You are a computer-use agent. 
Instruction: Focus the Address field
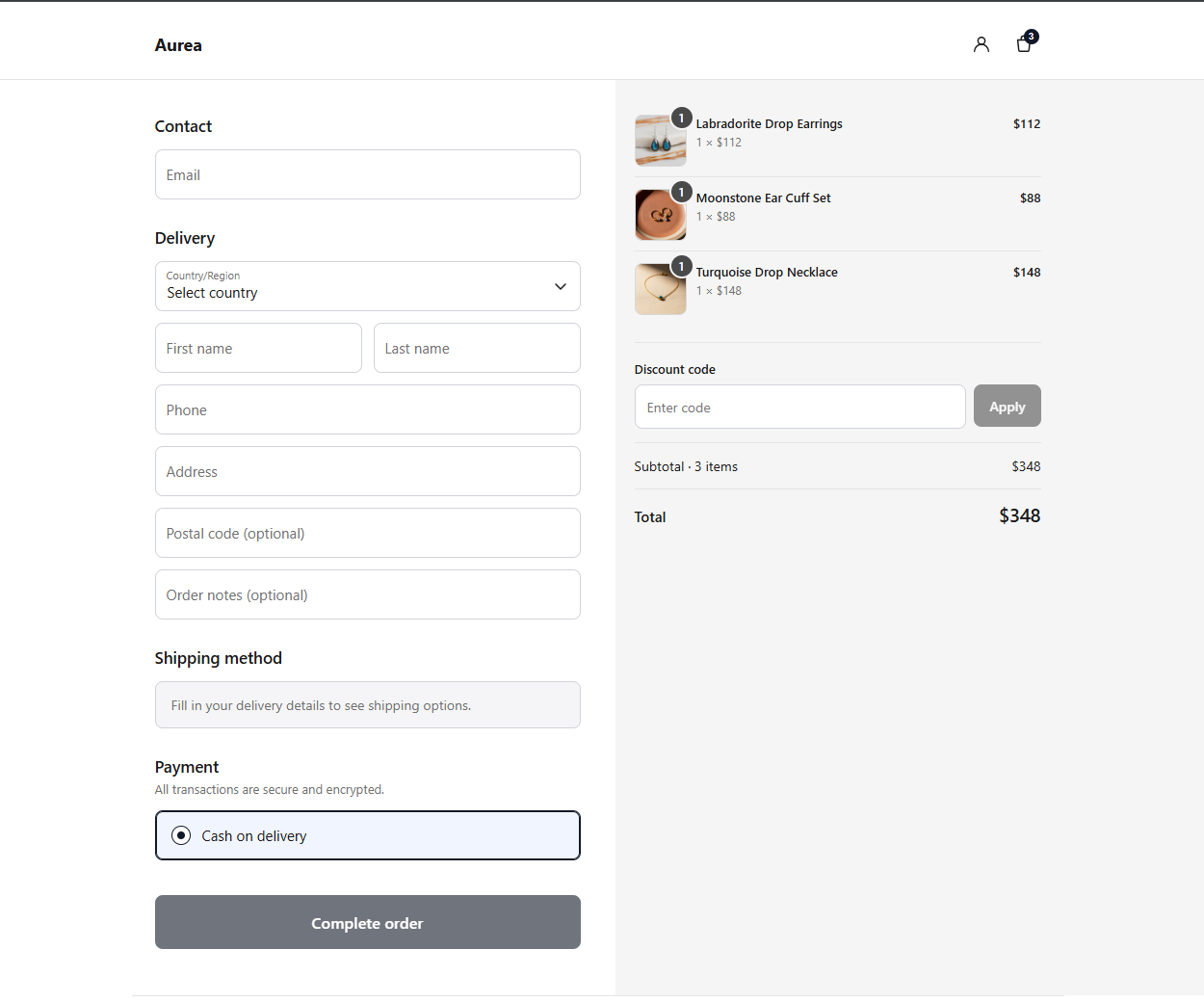[x=368, y=471]
